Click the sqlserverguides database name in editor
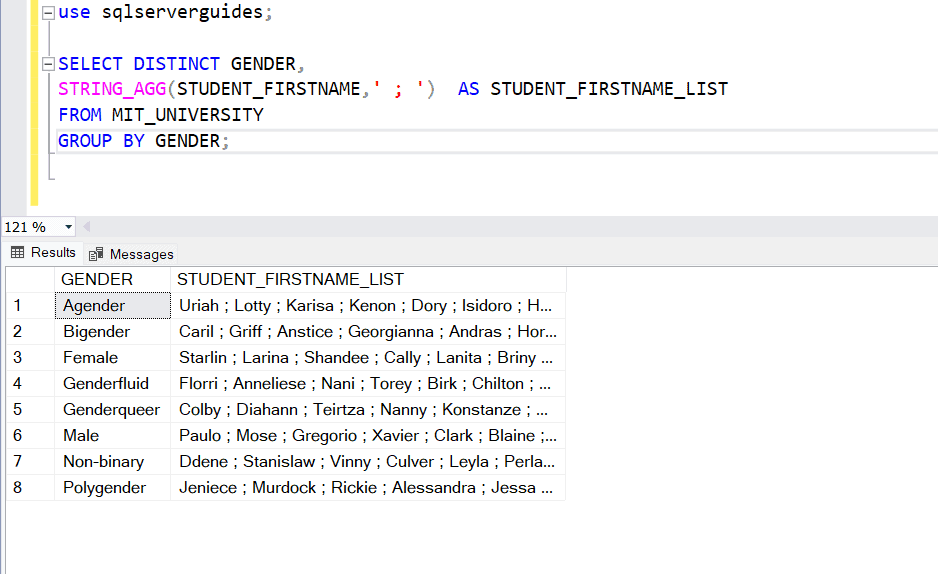The width and height of the screenshot is (938, 574). (x=182, y=12)
